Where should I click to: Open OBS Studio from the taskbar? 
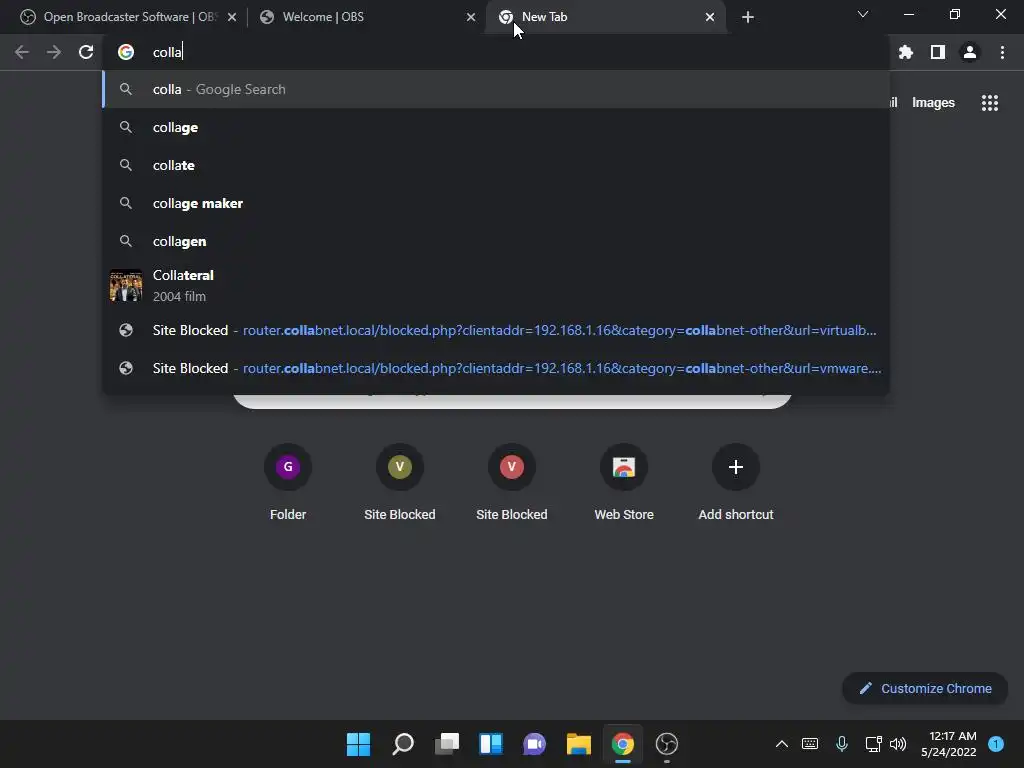(667, 744)
